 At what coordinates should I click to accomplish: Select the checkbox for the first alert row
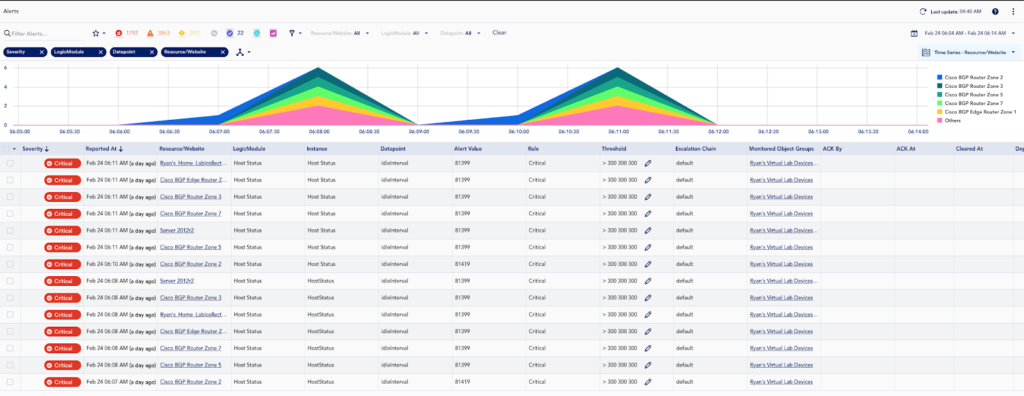tap(10, 163)
